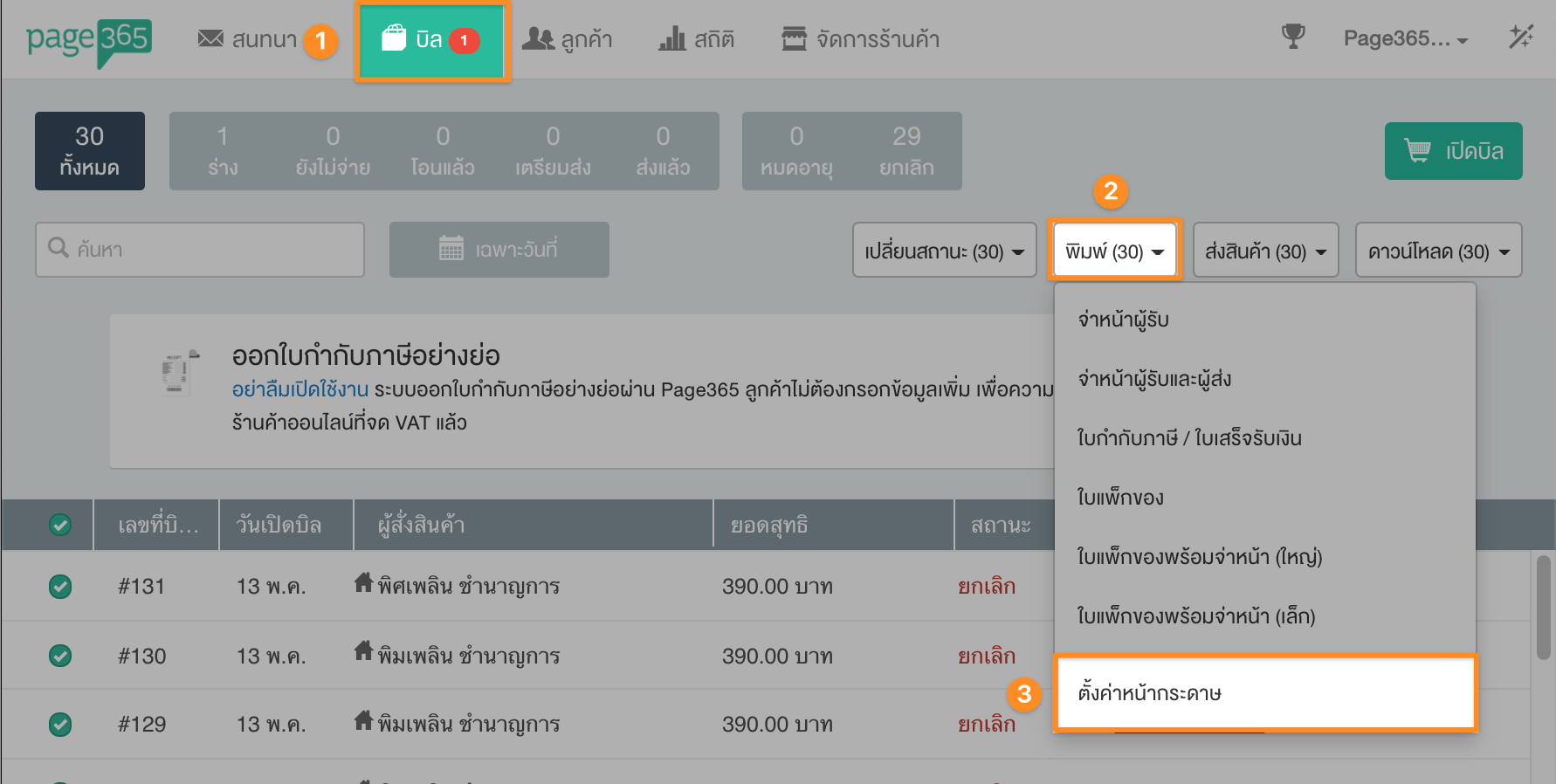This screenshot has width=1556, height=784.
Task: Open the พิมพ์ (30) print dropdown
Action: [x=1115, y=251]
